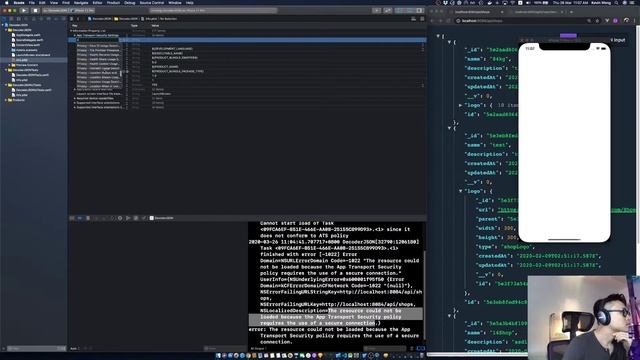This screenshot has width=640, height=360.
Task: Click Info.plist in the jump bar
Action: [149, 19]
